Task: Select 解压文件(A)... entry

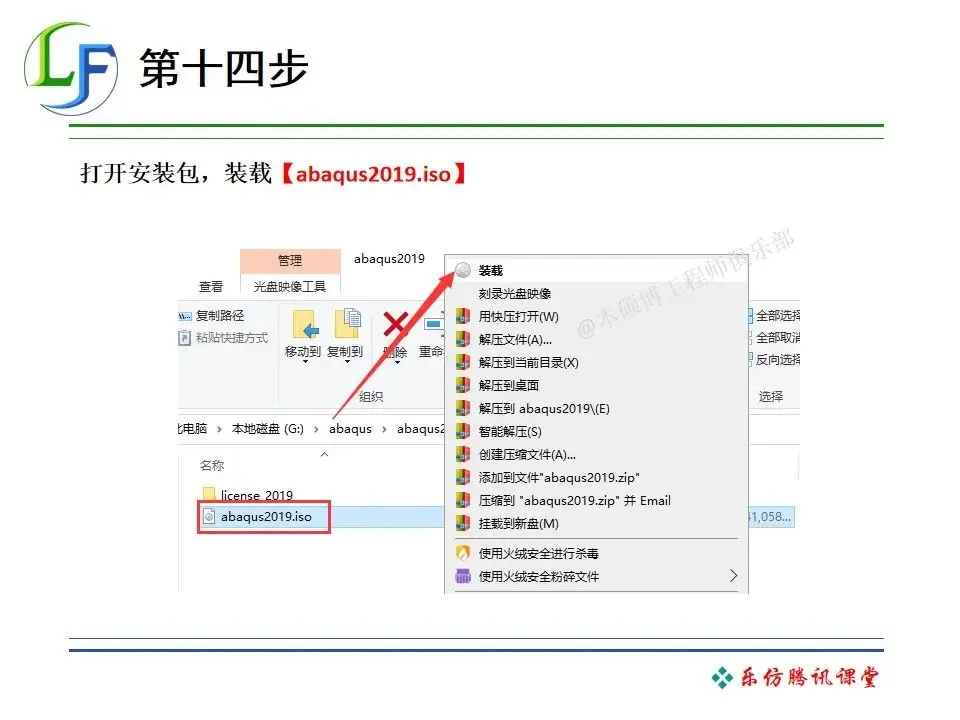Action: coord(597,340)
